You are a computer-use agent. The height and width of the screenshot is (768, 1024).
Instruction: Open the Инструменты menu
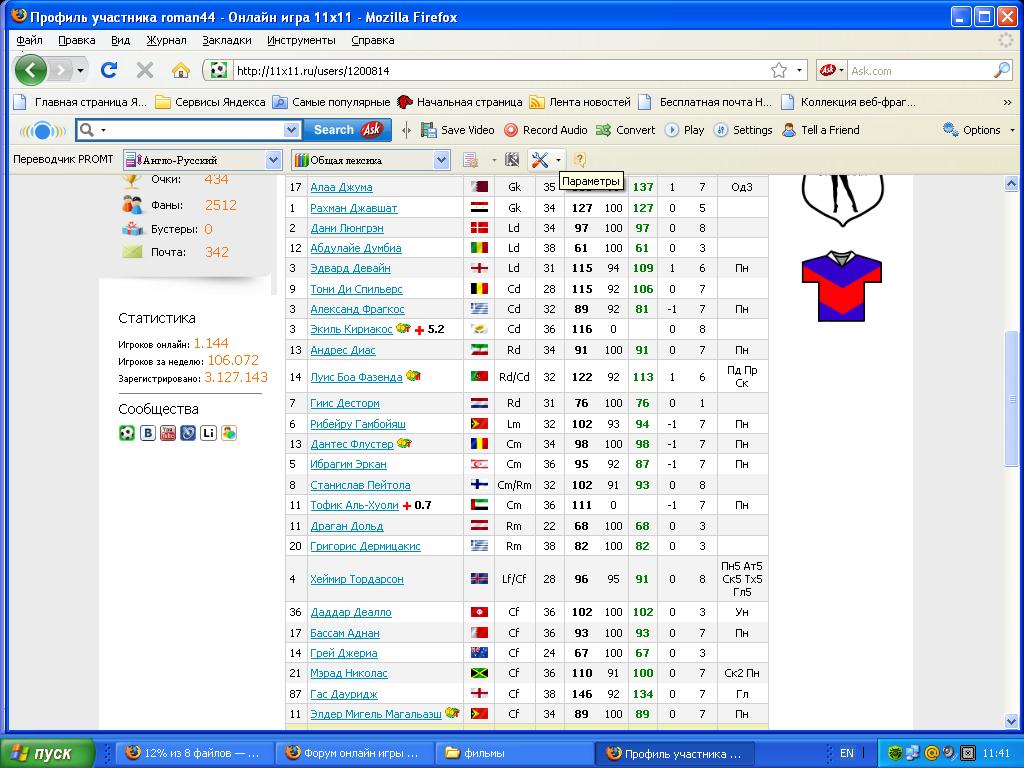click(301, 40)
